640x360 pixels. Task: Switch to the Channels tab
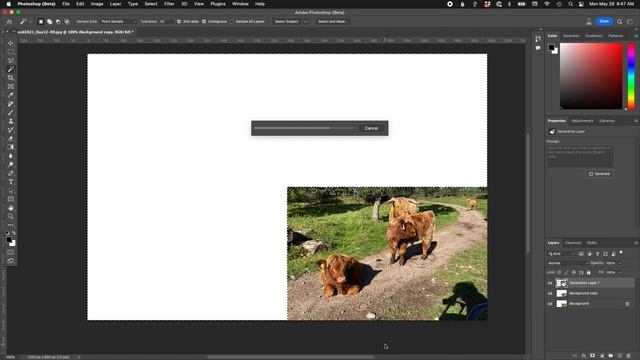point(573,243)
